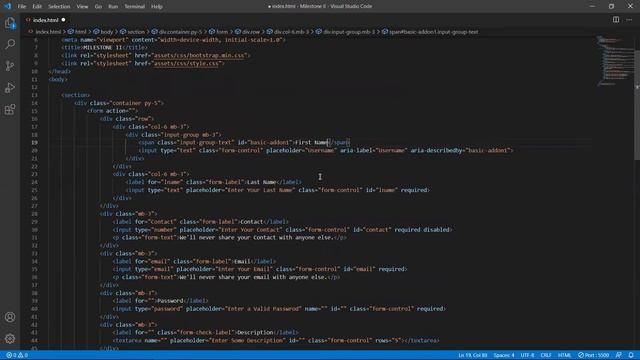Click 'Password' label text on line 39
Screen dimensions: 640x360
pos(170,301)
